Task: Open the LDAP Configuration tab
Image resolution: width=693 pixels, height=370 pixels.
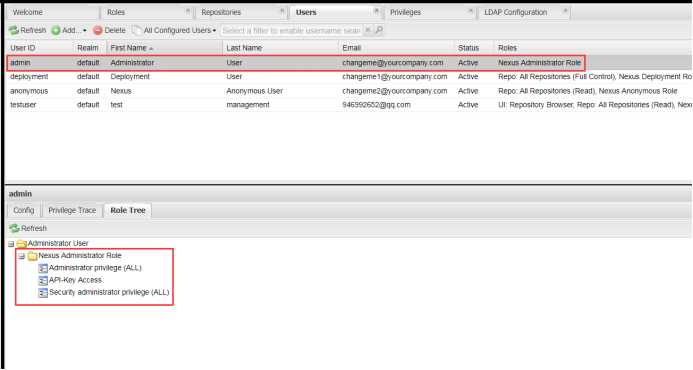Action: tap(515, 12)
